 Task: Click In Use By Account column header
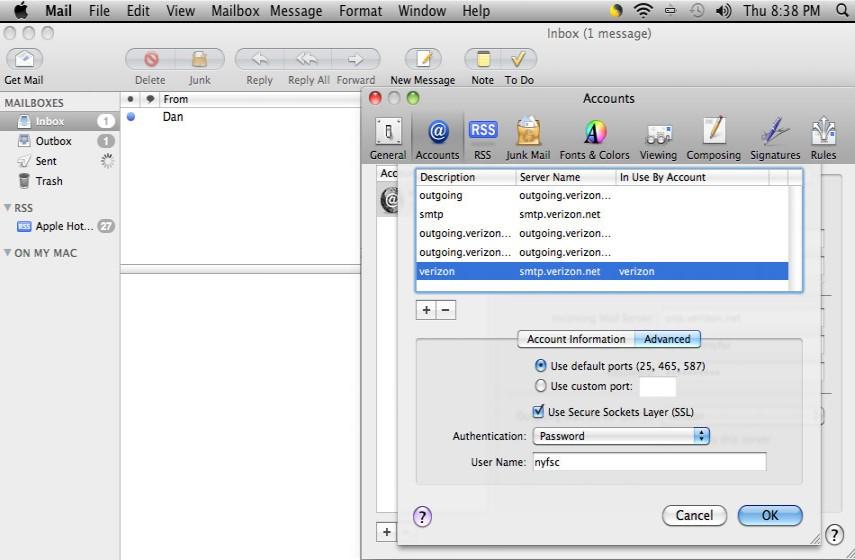click(693, 177)
